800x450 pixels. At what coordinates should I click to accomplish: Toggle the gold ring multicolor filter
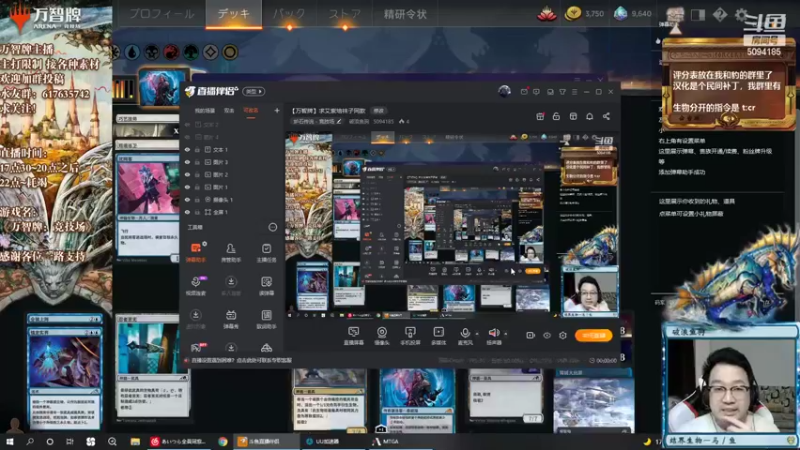pyautogui.click(x=230, y=52)
